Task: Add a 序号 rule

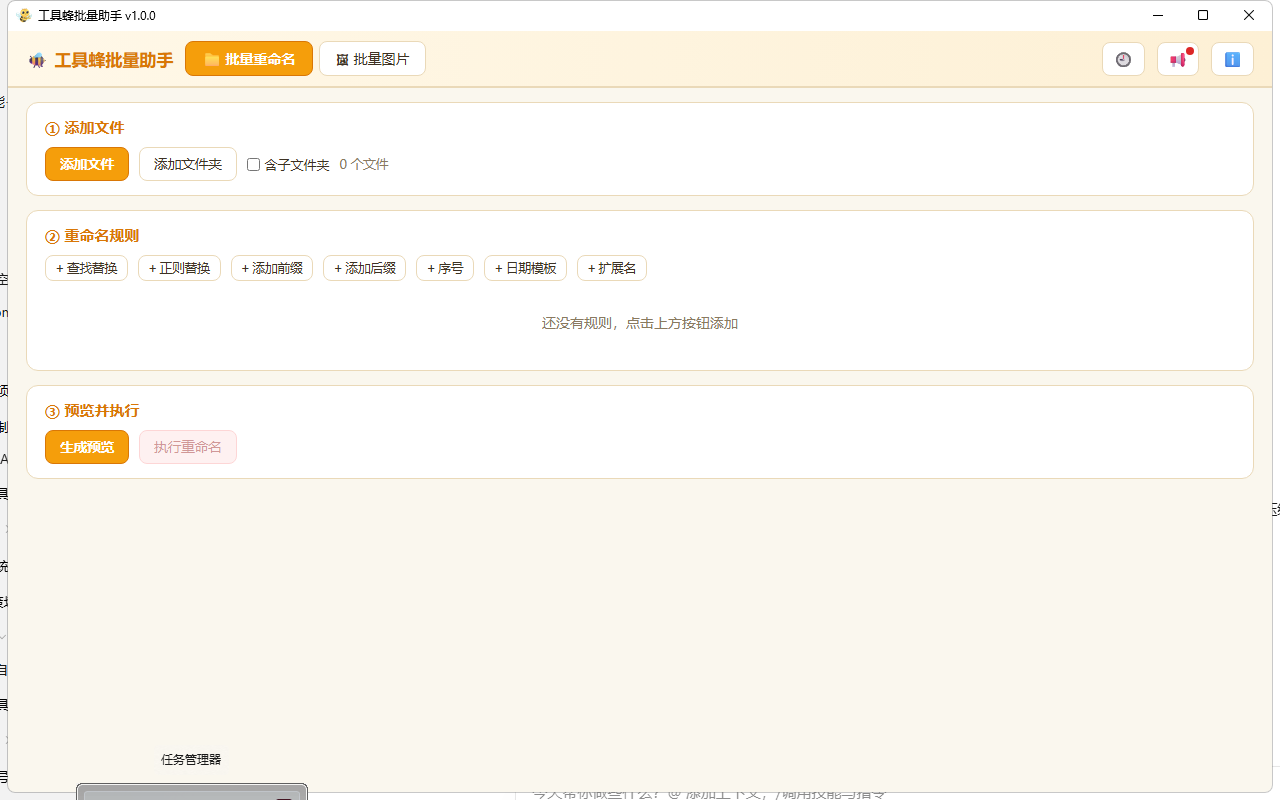Action: tap(445, 268)
